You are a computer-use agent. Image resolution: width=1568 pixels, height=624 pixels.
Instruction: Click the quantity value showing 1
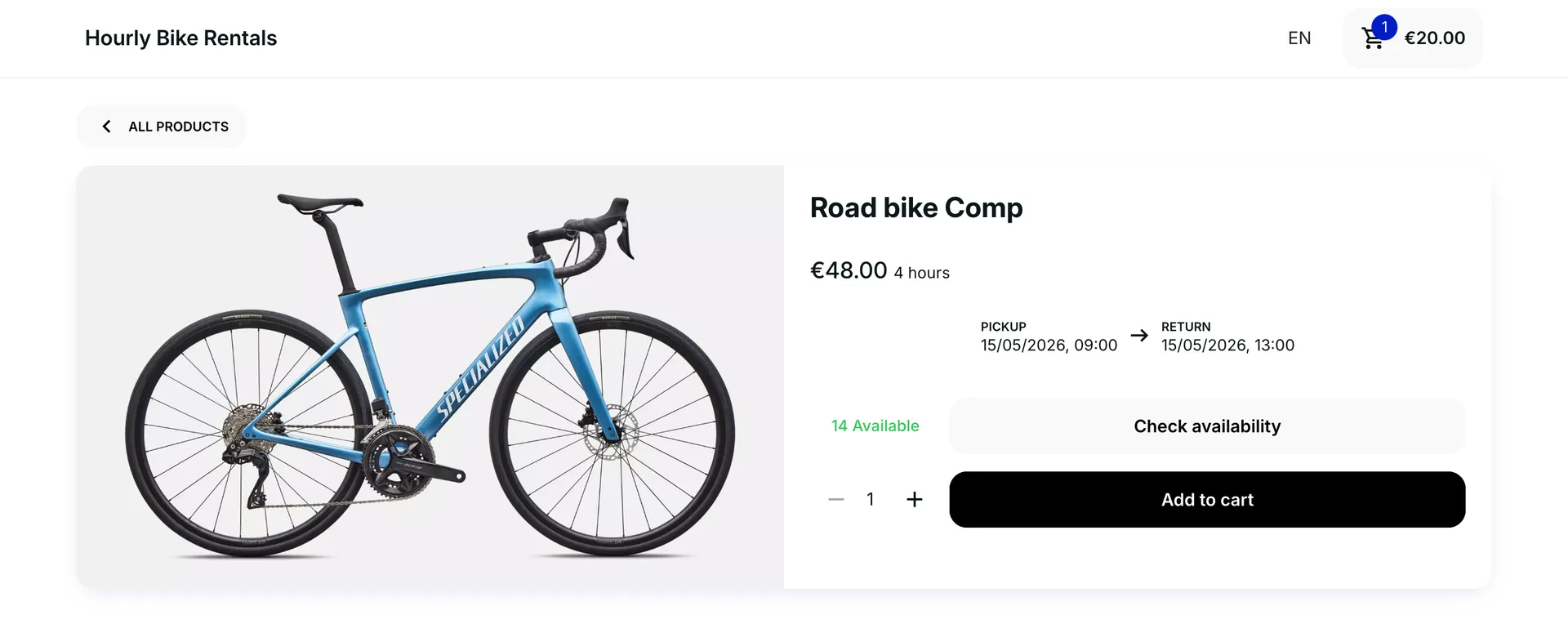click(x=870, y=499)
